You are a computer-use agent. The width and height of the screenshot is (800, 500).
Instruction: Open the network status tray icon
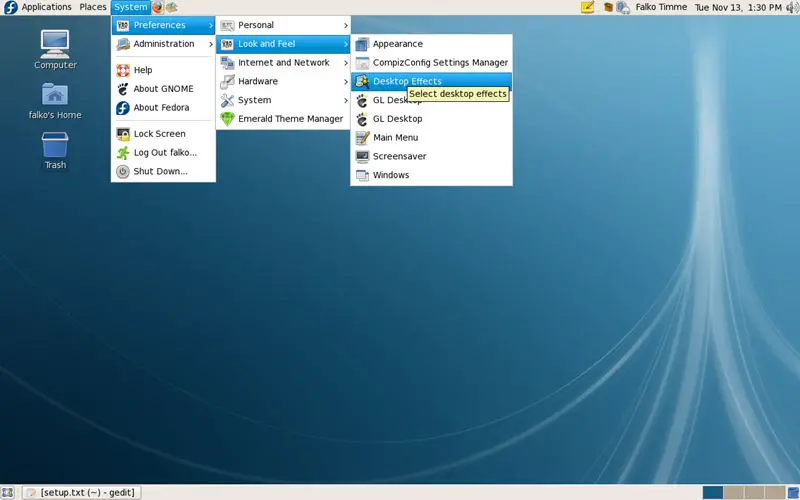[x=622, y=7]
